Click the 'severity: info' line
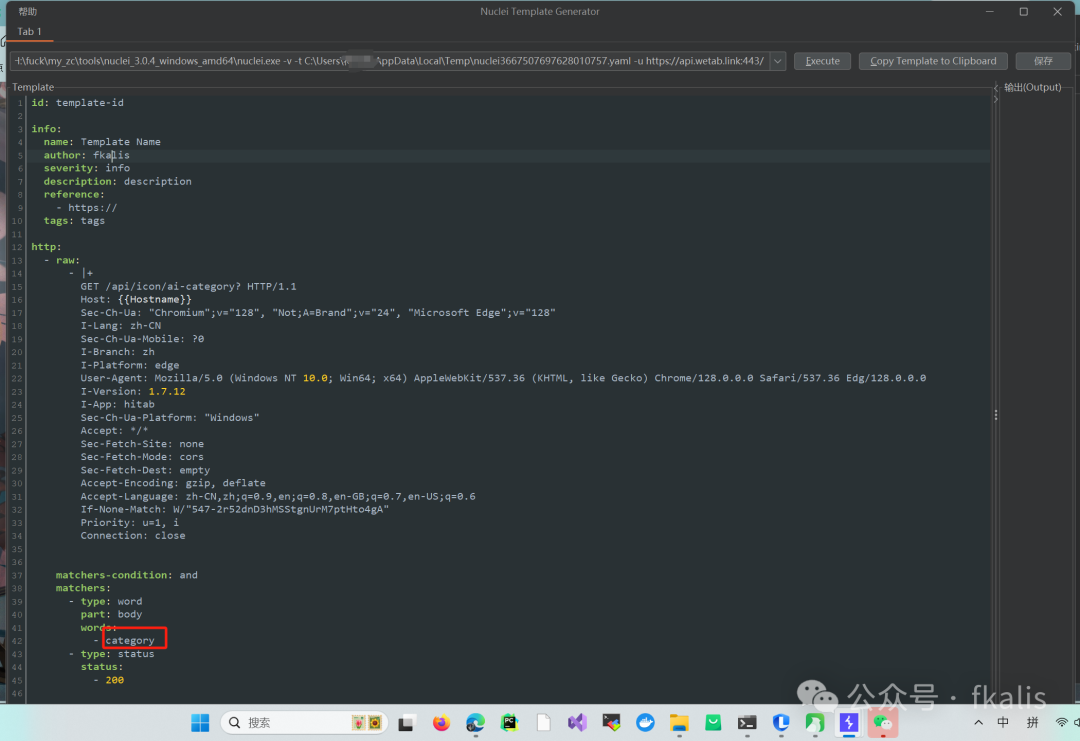This screenshot has width=1080, height=741. click(87, 168)
